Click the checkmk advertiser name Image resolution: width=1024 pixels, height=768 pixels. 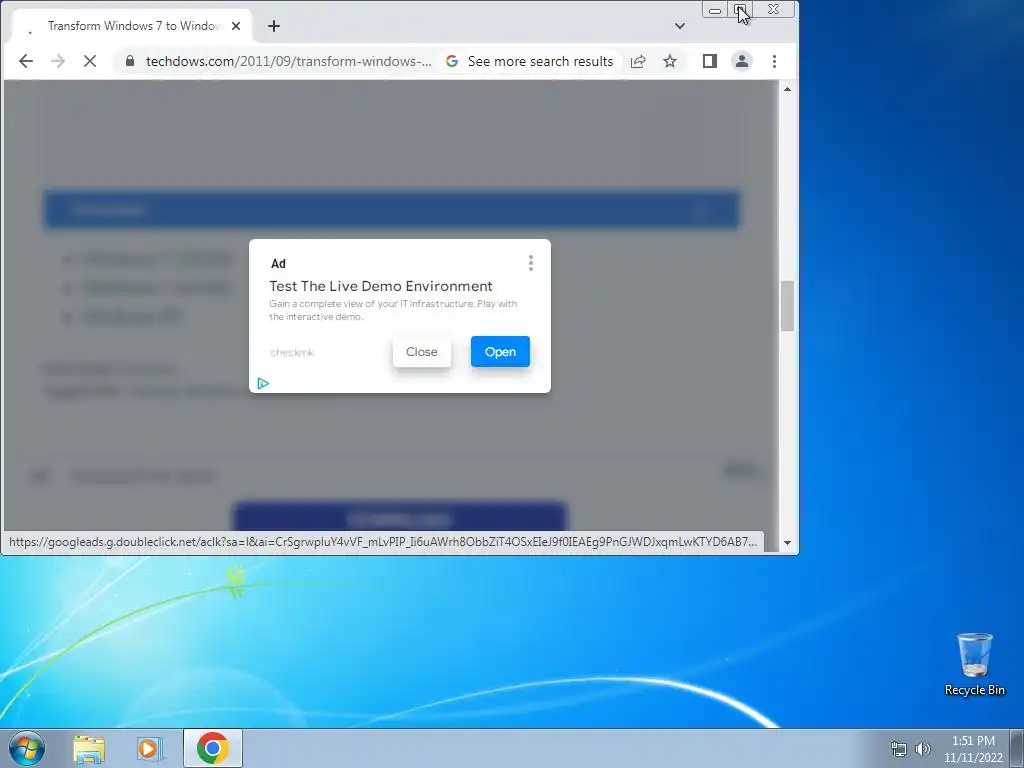[x=292, y=352]
